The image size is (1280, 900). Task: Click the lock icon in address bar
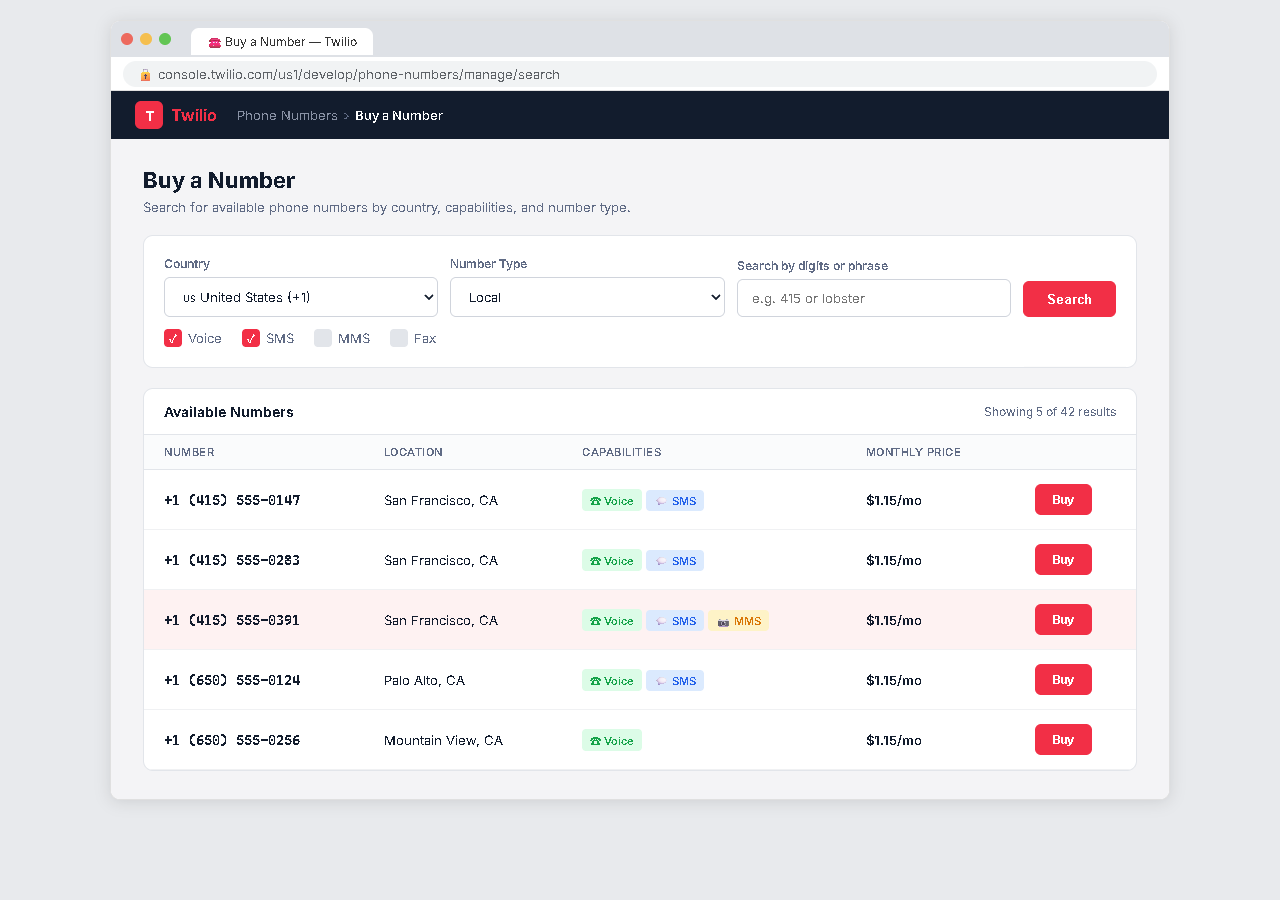click(x=145, y=75)
